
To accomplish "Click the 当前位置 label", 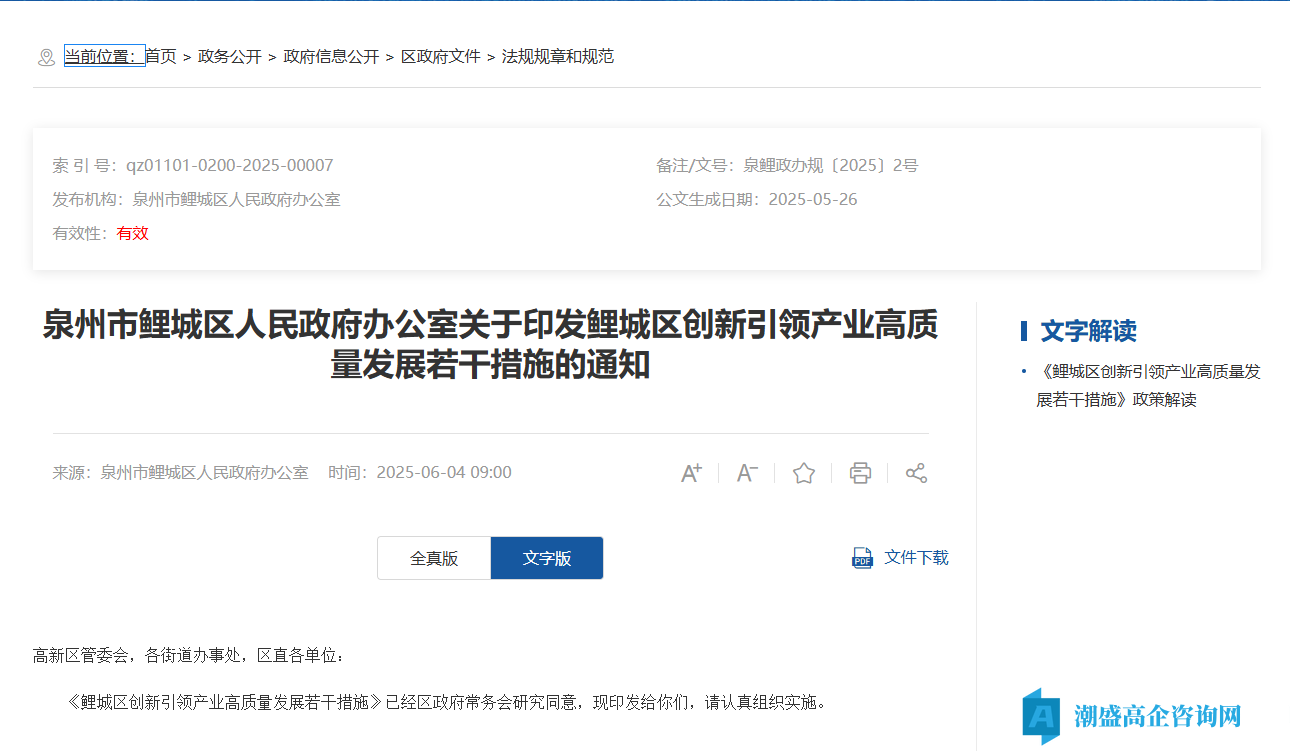I will coord(104,57).
